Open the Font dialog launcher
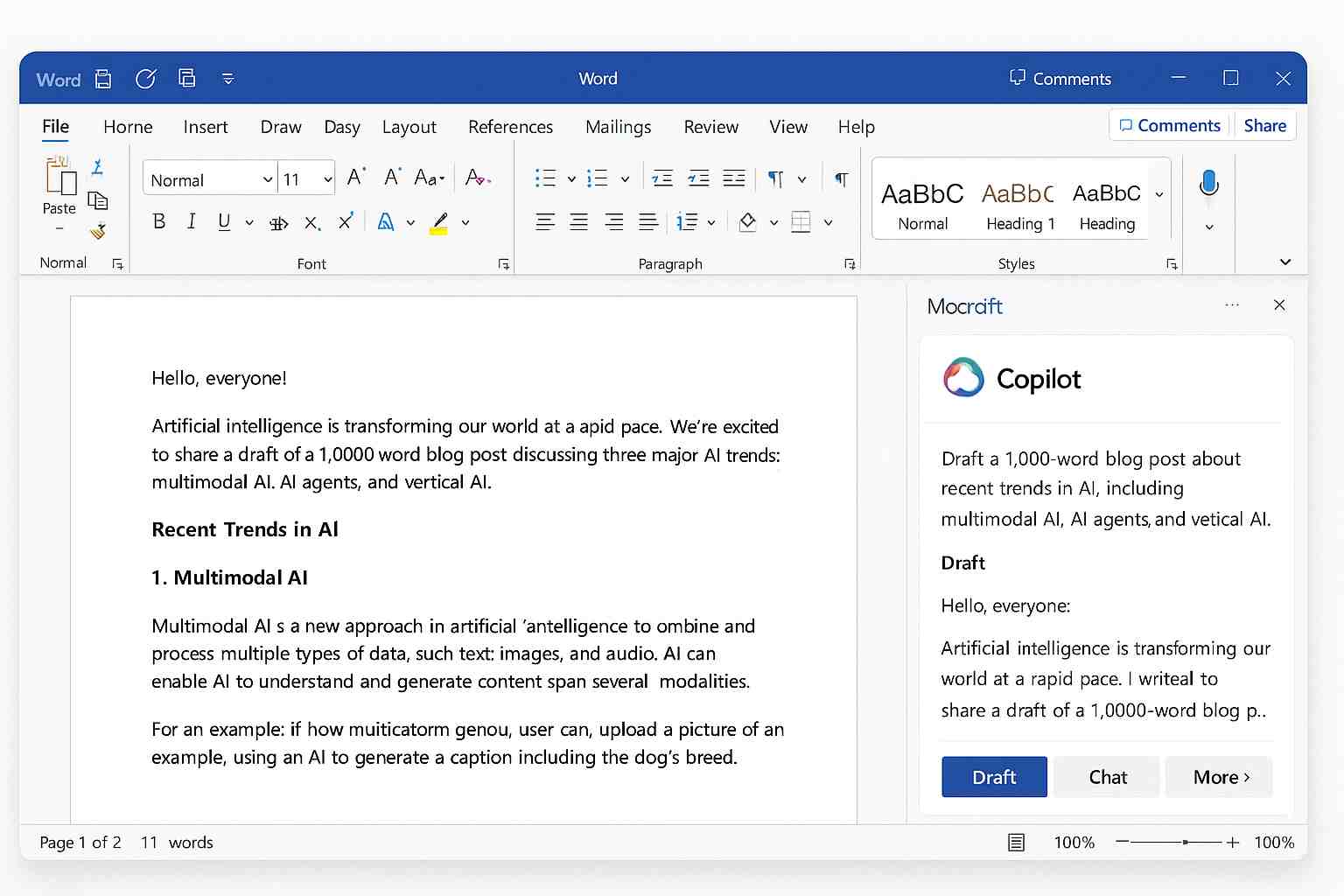Screen dimensions: 1344x896 tap(504, 264)
